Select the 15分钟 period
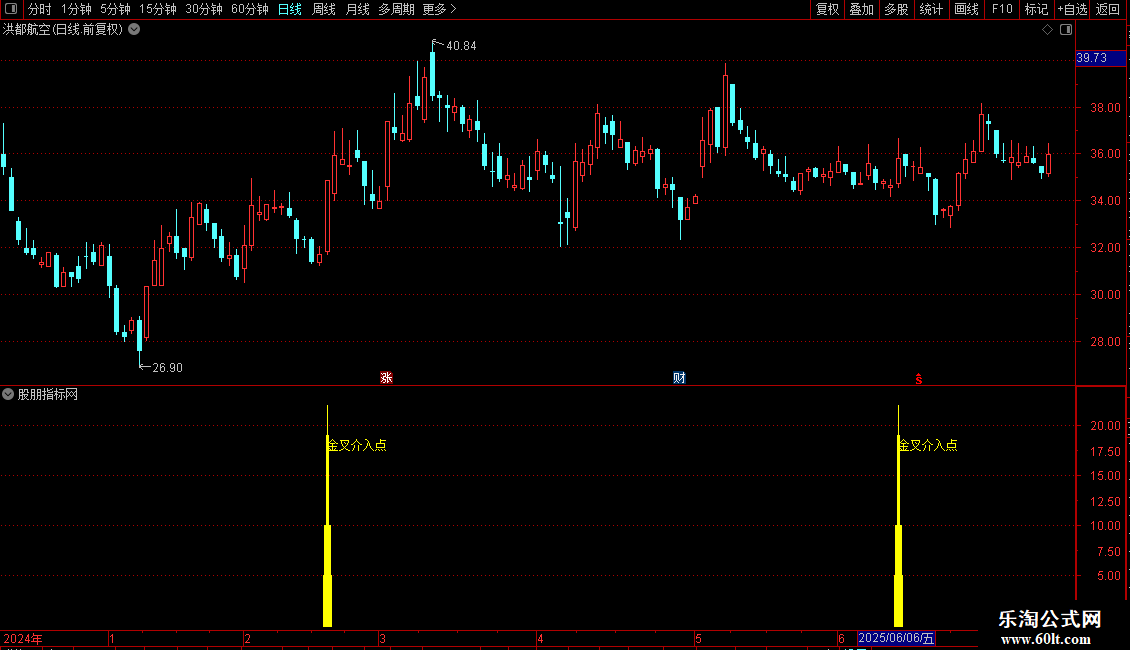 [x=157, y=9]
